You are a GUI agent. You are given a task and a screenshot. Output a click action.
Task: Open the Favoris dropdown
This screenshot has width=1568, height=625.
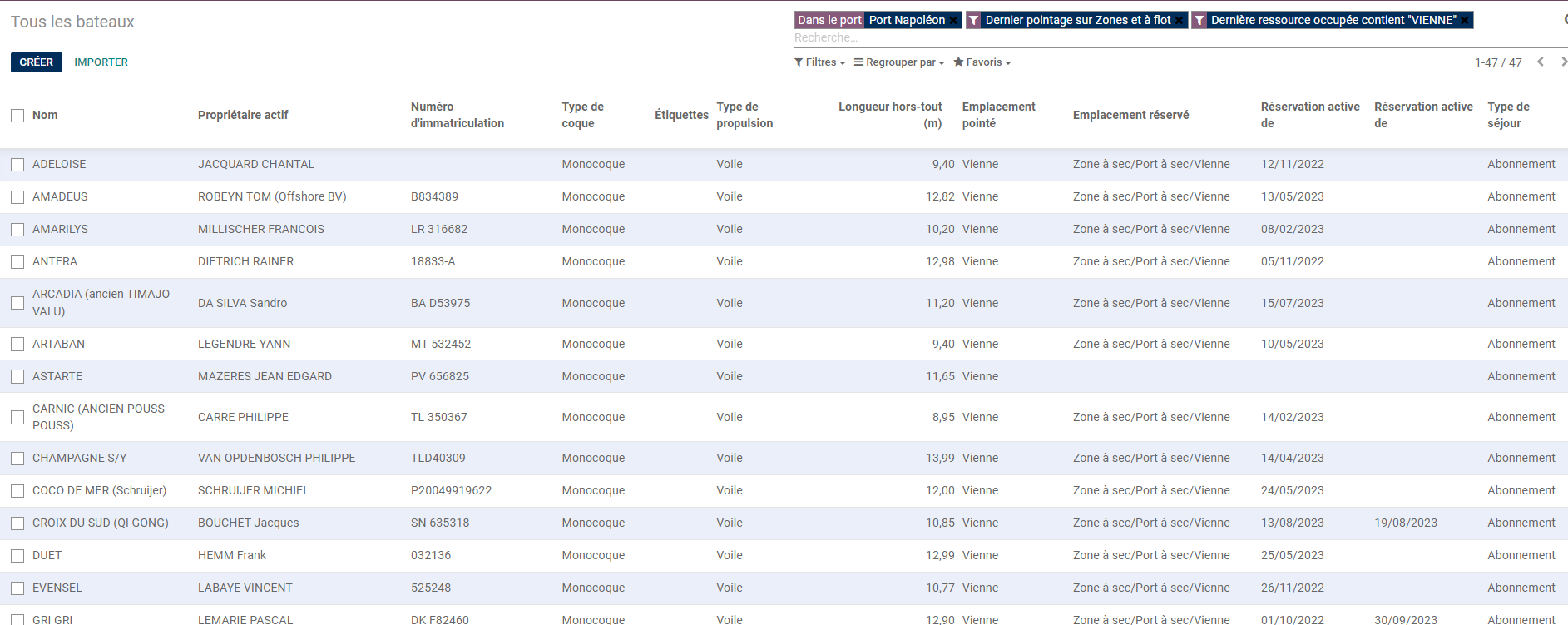point(982,62)
